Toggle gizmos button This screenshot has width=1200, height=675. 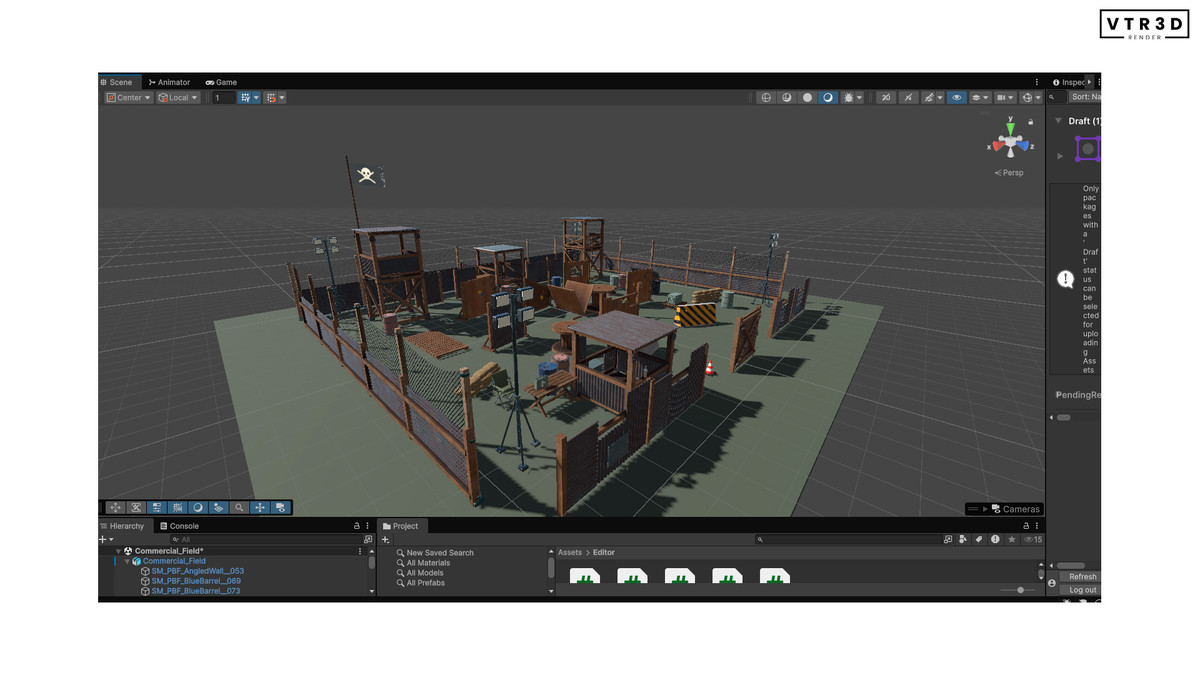tap(1027, 98)
